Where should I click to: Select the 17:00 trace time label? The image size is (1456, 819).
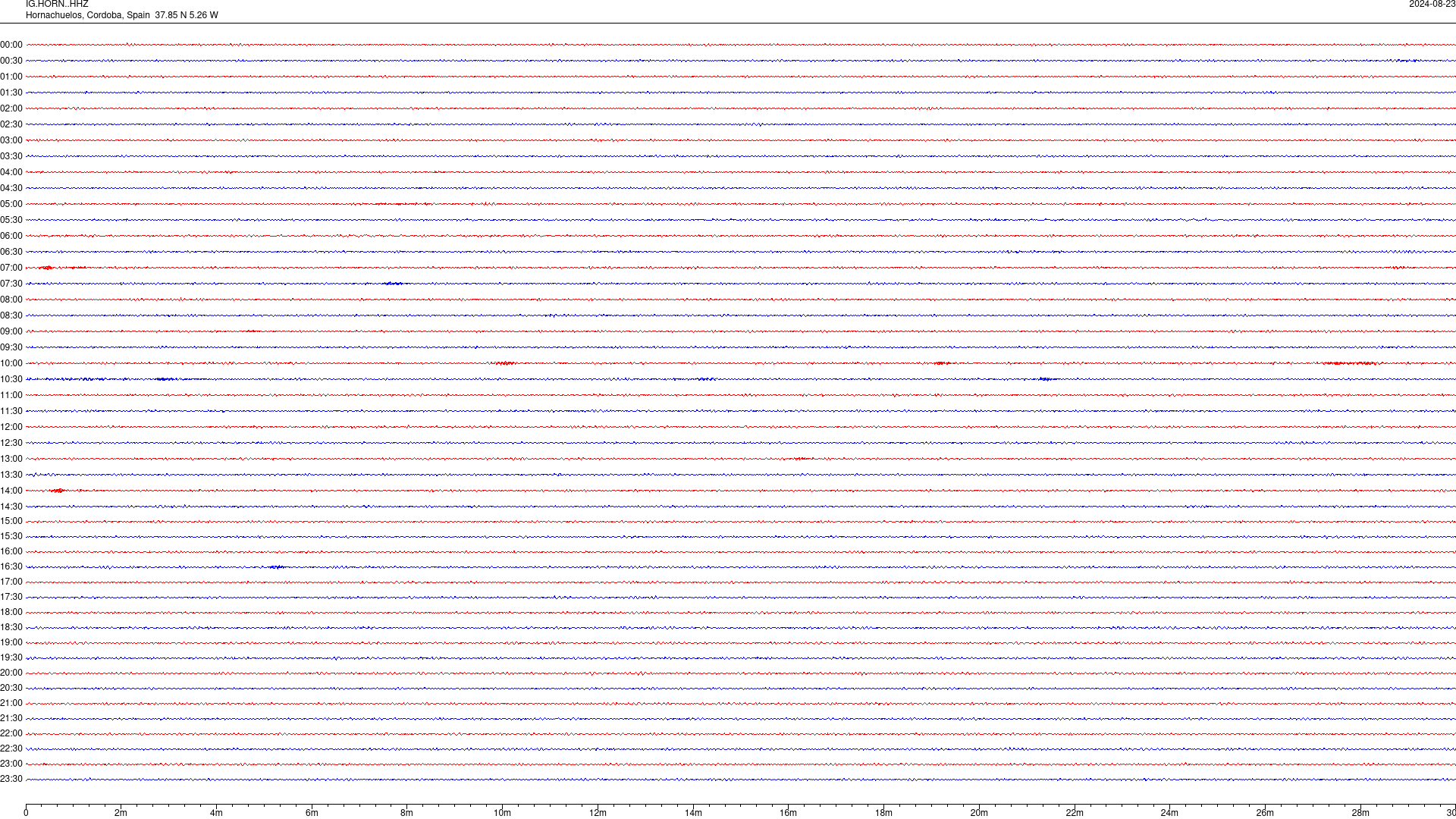(x=11, y=582)
